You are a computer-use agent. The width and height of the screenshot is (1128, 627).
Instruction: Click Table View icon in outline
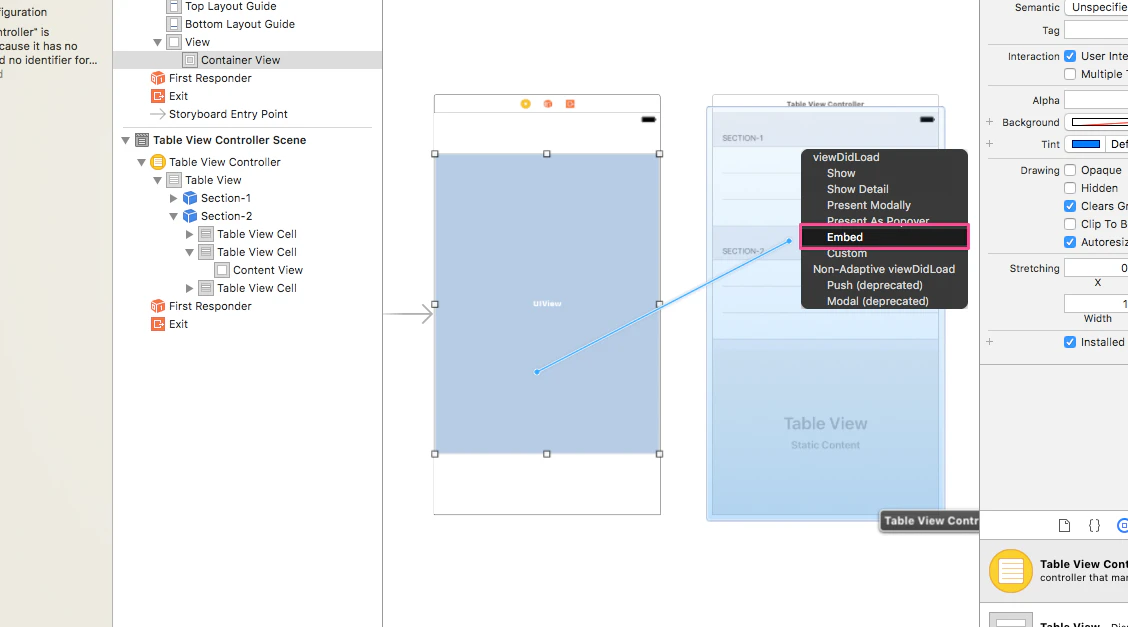pyautogui.click(x=173, y=180)
